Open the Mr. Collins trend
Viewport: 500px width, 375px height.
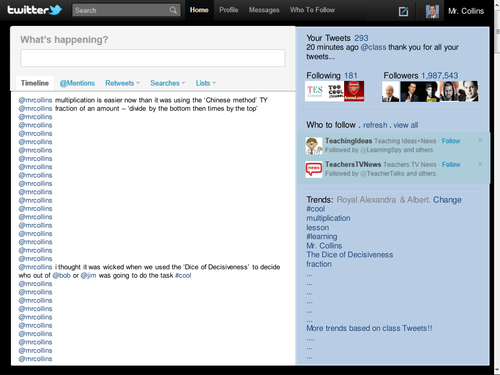tap(324, 246)
